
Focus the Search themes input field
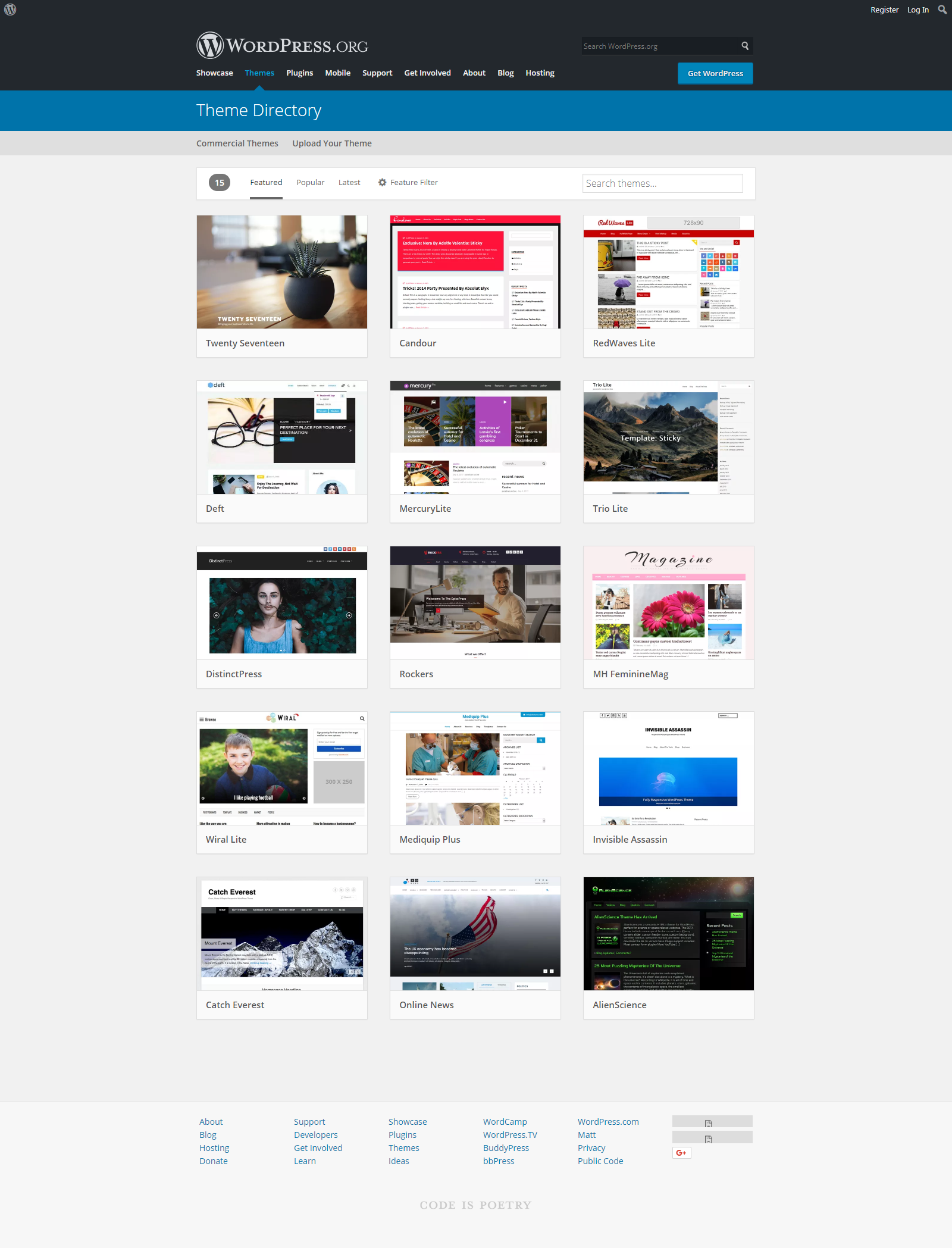(662, 183)
